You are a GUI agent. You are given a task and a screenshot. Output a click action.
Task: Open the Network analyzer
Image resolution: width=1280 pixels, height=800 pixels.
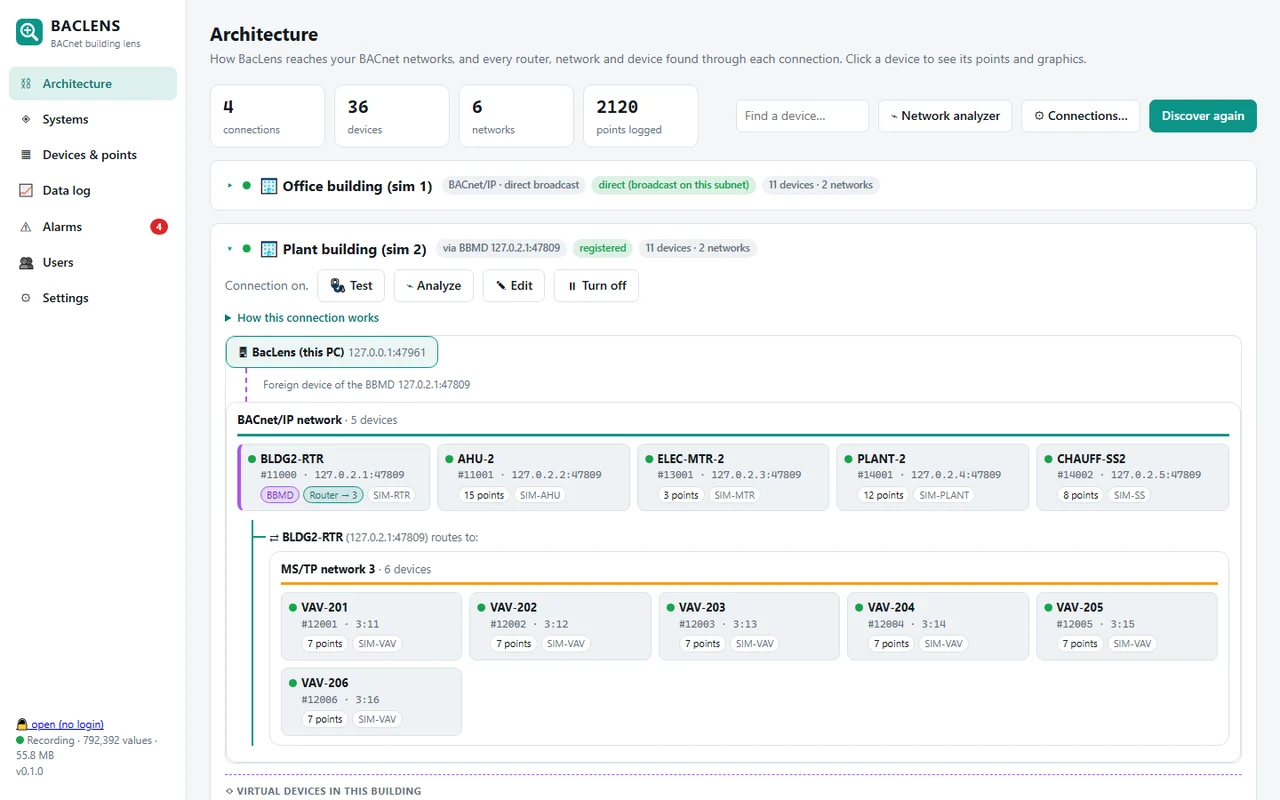pyautogui.click(x=946, y=116)
